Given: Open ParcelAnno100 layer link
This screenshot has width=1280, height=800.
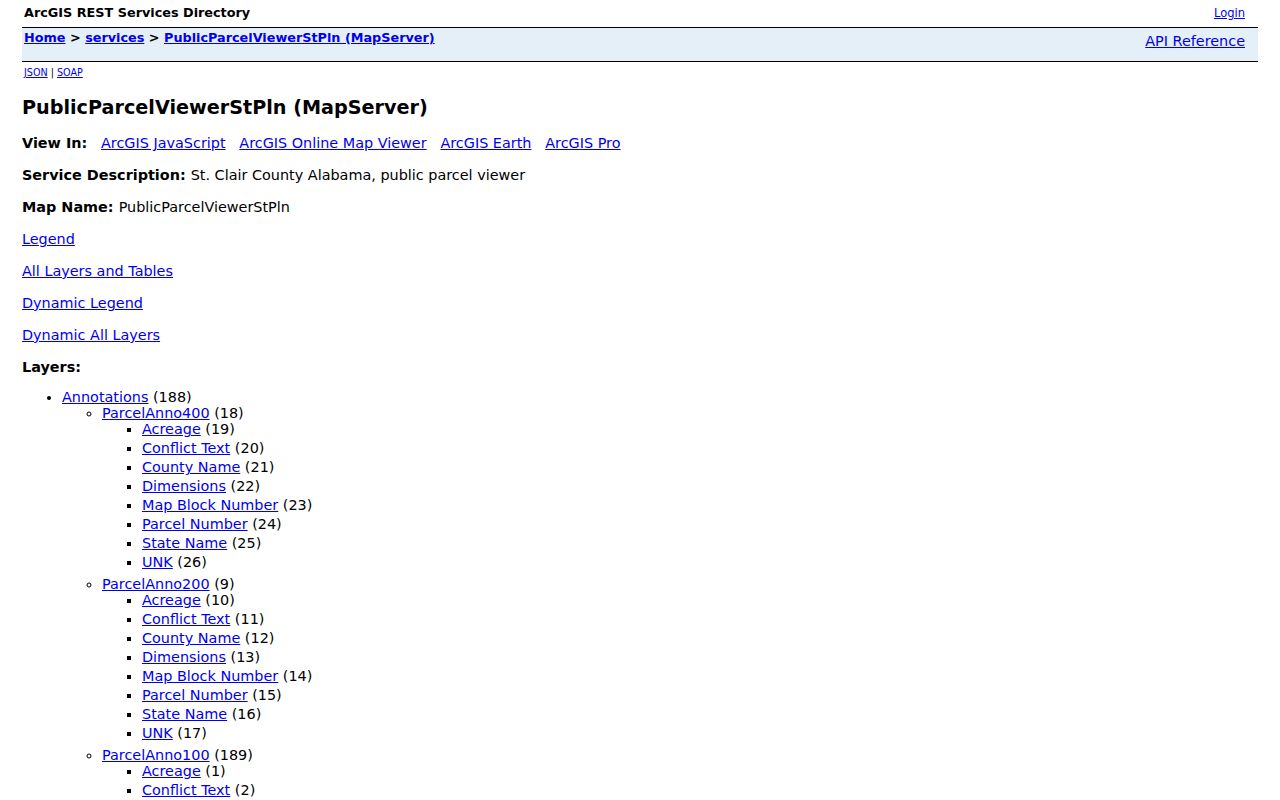Looking at the screenshot, I should click(156, 755).
